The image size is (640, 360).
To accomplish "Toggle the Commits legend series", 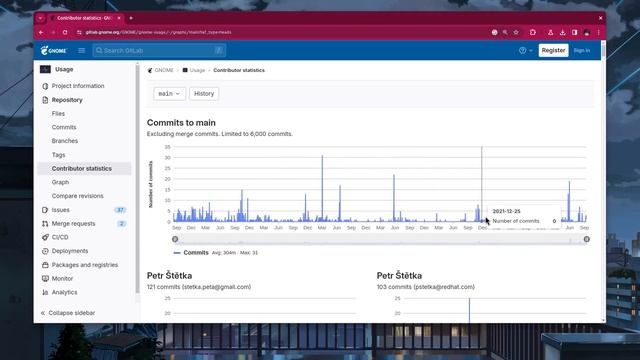I will coord(191,253).
